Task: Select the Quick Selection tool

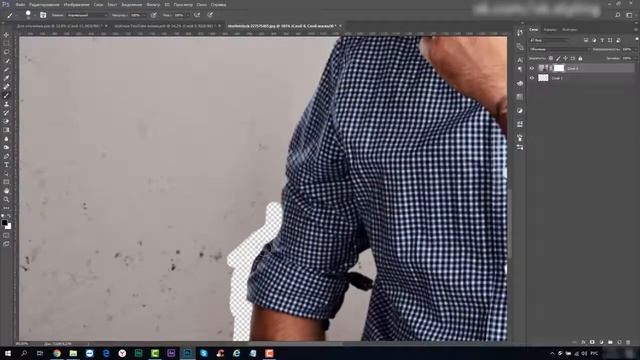Action: (6, 61)
